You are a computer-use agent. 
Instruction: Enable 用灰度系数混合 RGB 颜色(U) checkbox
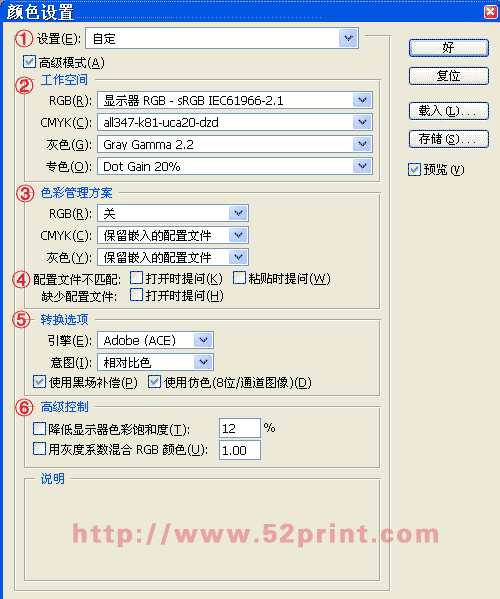coord(39,448)
